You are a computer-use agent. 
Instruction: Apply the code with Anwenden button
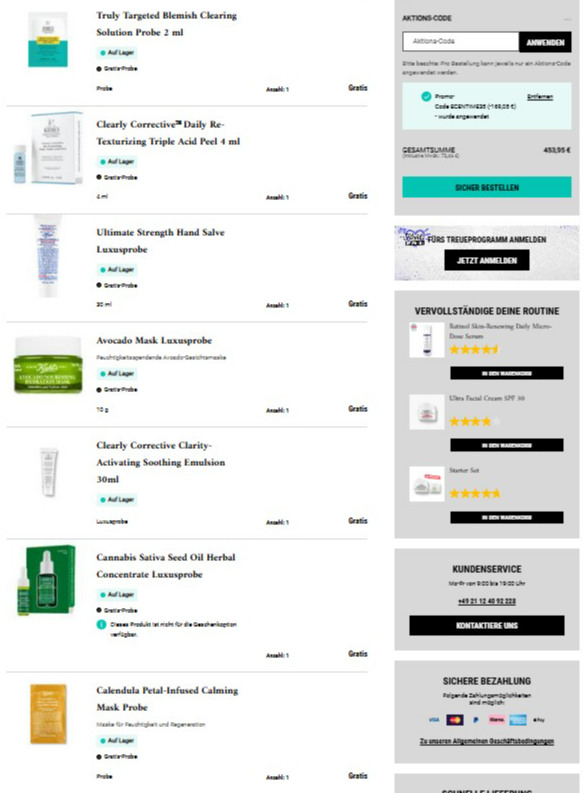pyautogui.click(x=545, y=42)
